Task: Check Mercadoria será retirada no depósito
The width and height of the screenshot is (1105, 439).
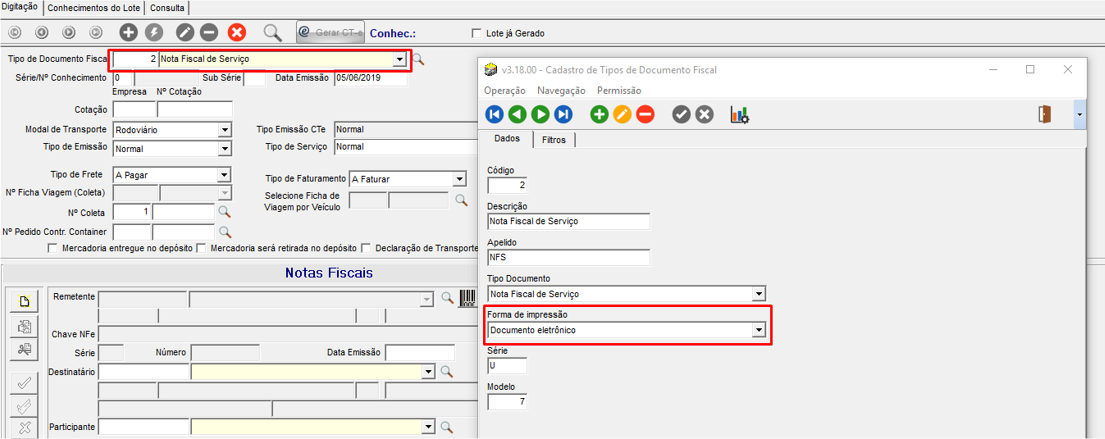Action: [x=201, y=248]
